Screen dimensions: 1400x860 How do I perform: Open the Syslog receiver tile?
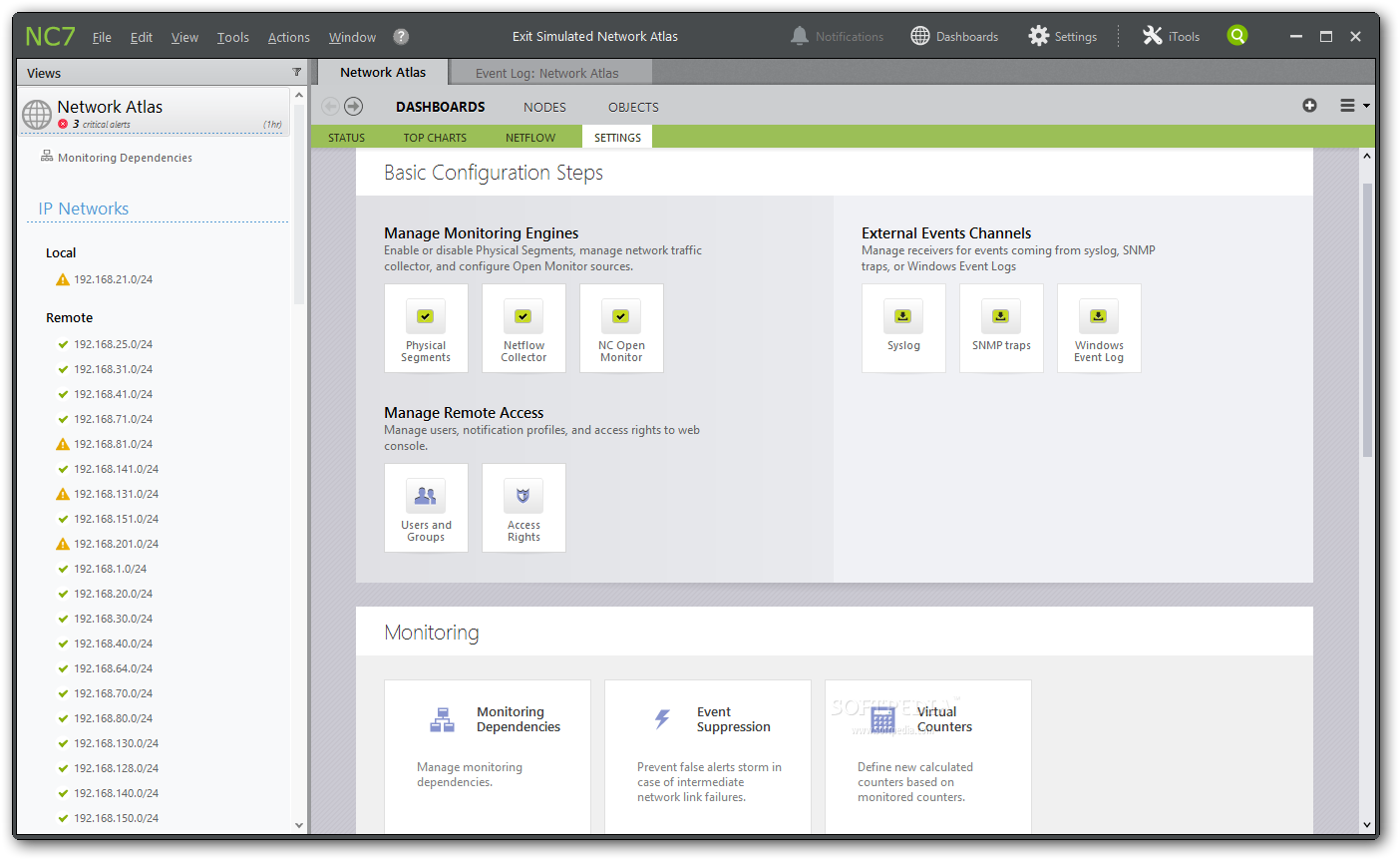point(903,328)
